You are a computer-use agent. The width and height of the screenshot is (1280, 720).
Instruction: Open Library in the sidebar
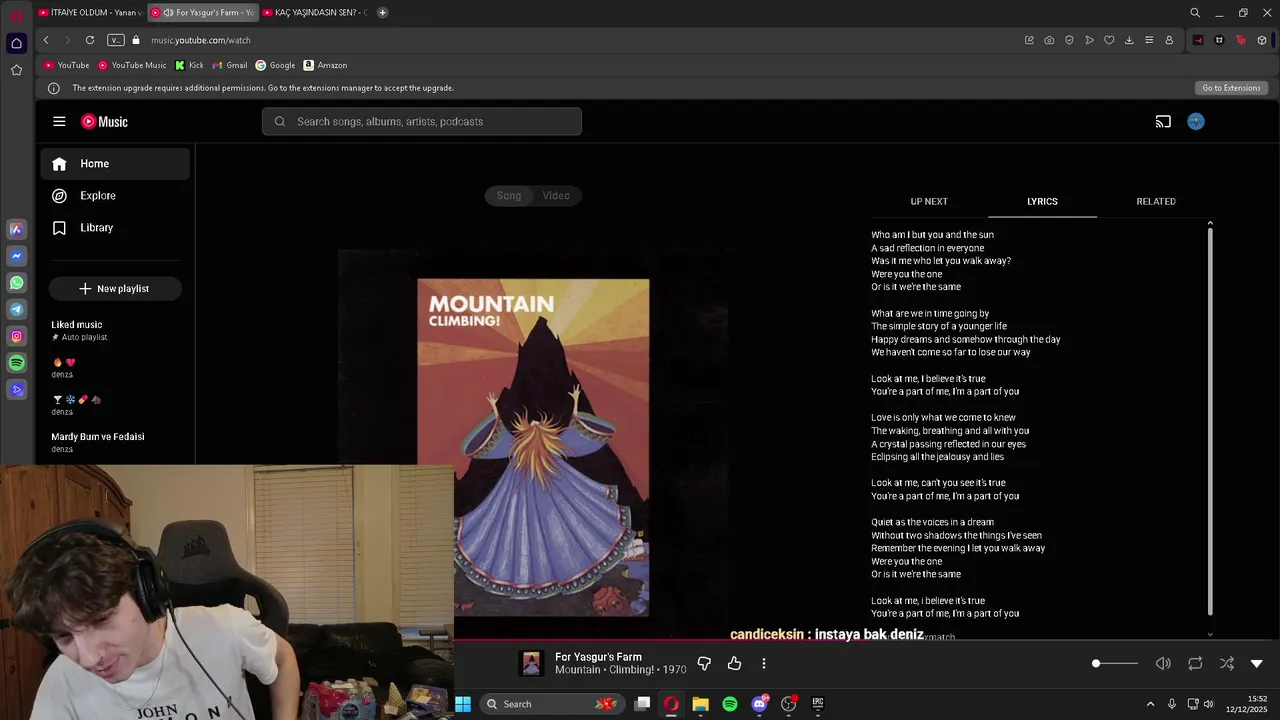click(x=115, y=228)
